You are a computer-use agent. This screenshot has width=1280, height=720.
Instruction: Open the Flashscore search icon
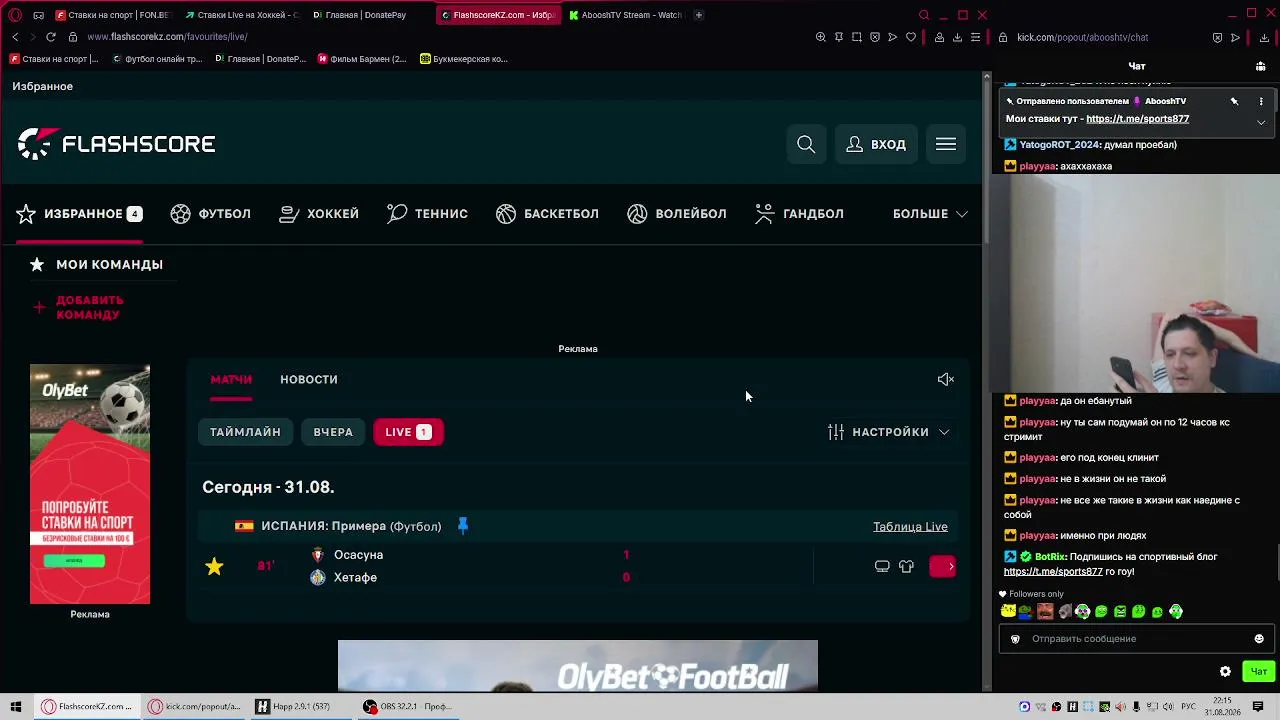[x=806, y=144]
